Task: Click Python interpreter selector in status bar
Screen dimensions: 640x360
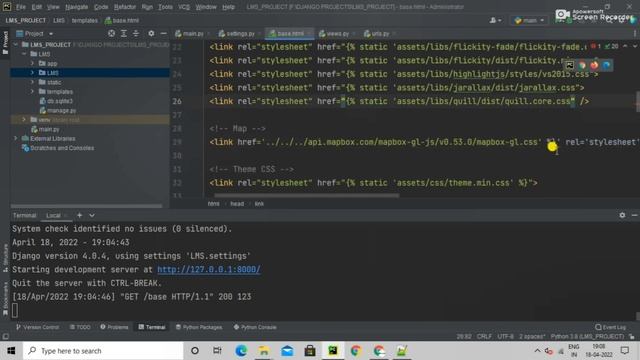Action: click(x=587, y=337)
